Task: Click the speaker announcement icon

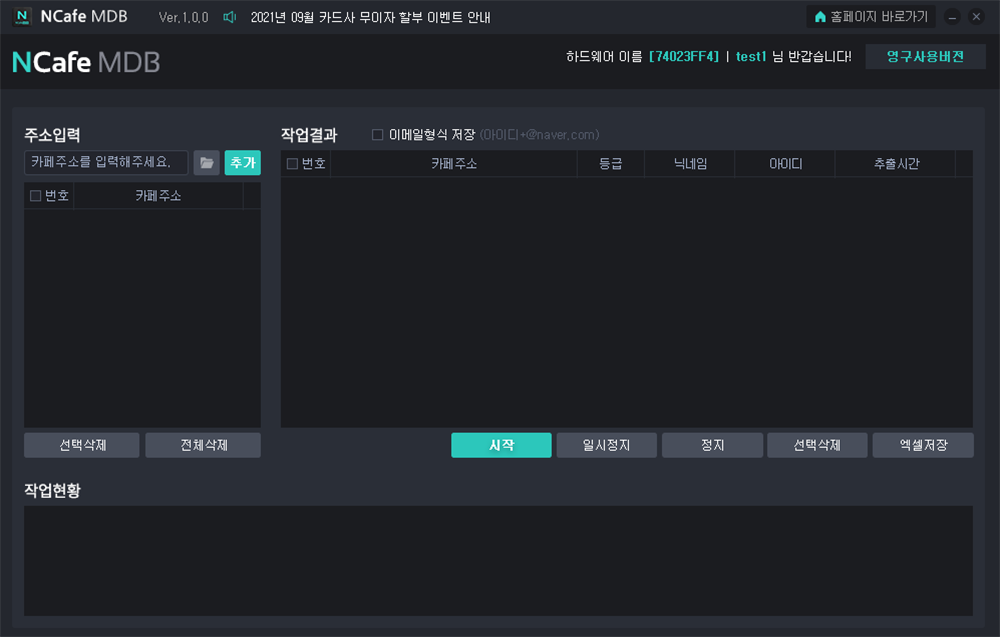Action: pos(230,17)
